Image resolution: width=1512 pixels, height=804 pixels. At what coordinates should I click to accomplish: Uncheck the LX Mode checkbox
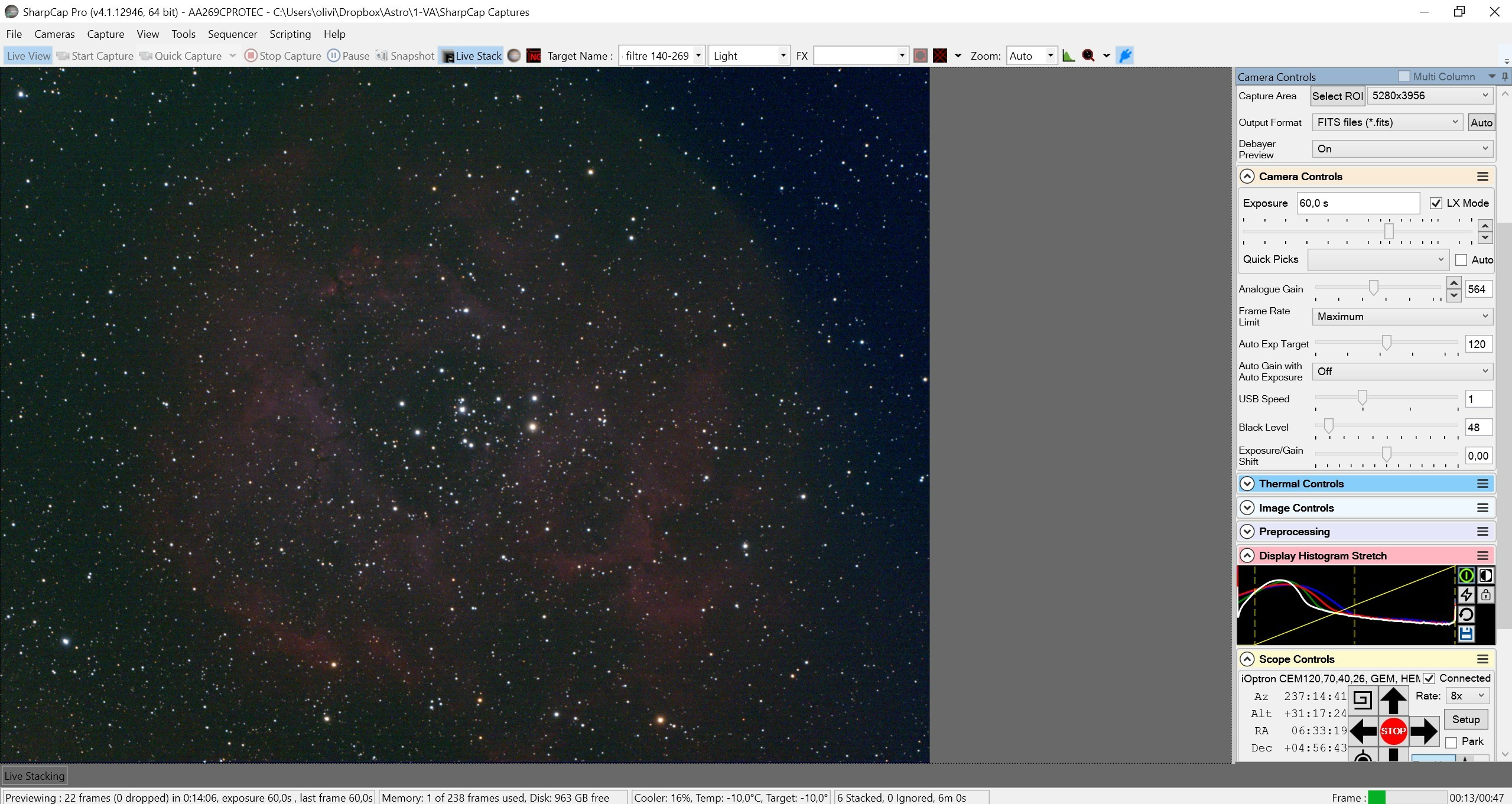point(1436,203)
